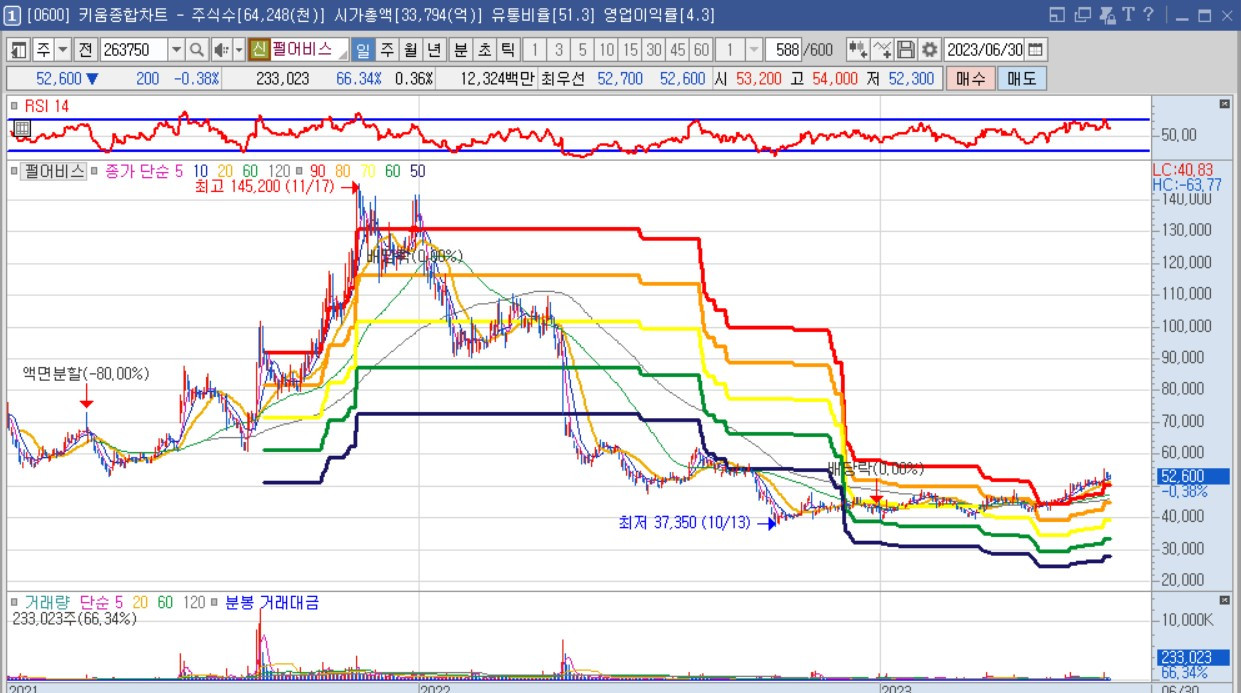Screen dimensions: 1241x693
Task: Click the 신 badge before 필어비스
Action: point(258,50)
